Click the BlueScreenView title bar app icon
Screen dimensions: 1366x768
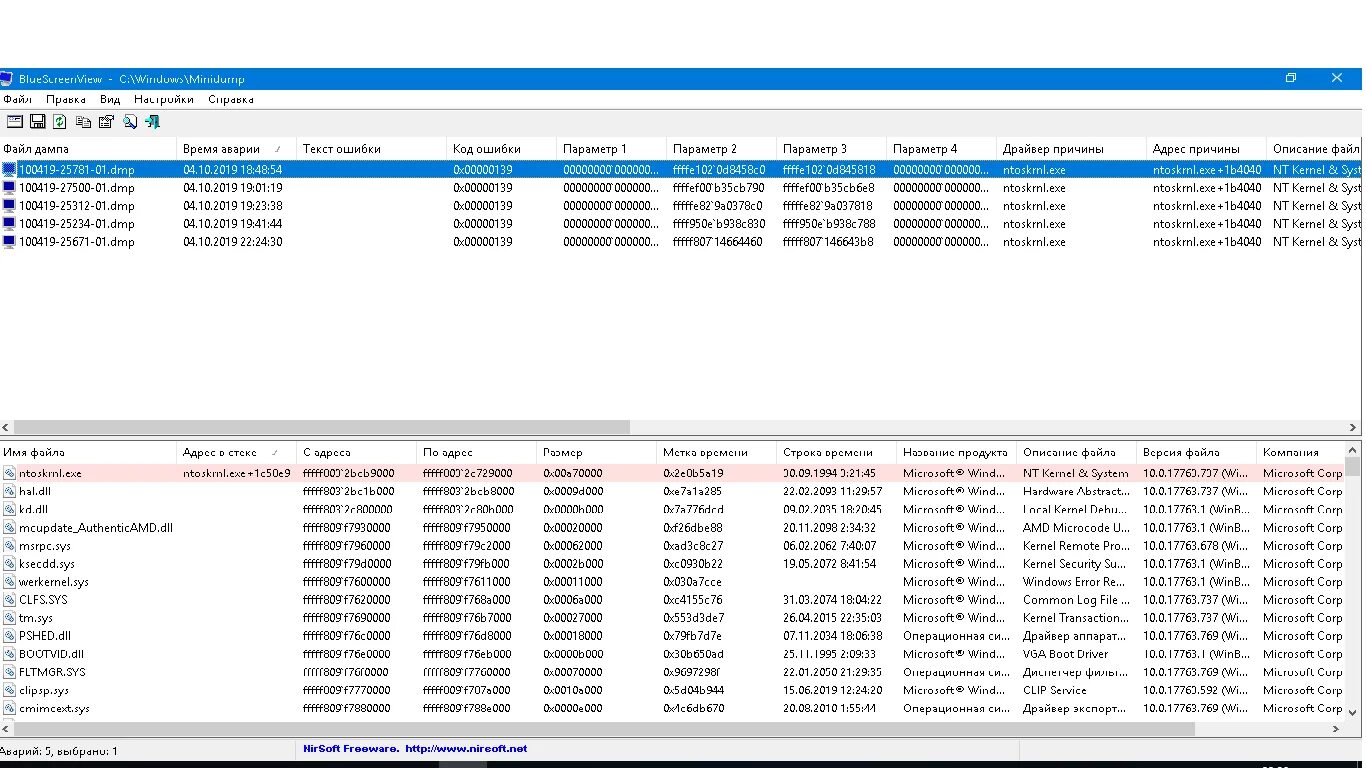7,78
